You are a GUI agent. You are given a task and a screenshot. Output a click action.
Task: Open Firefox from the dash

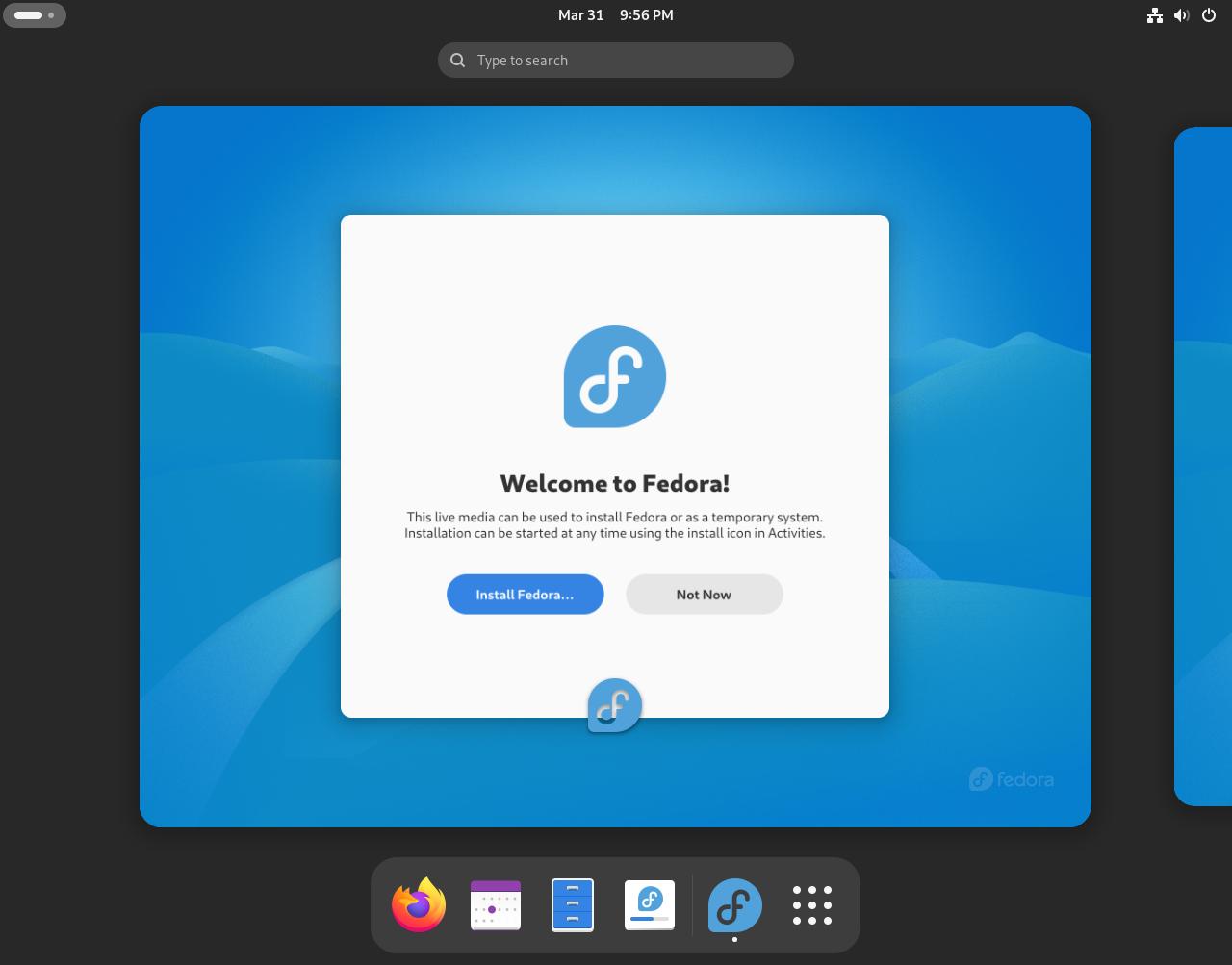point(419,904)
